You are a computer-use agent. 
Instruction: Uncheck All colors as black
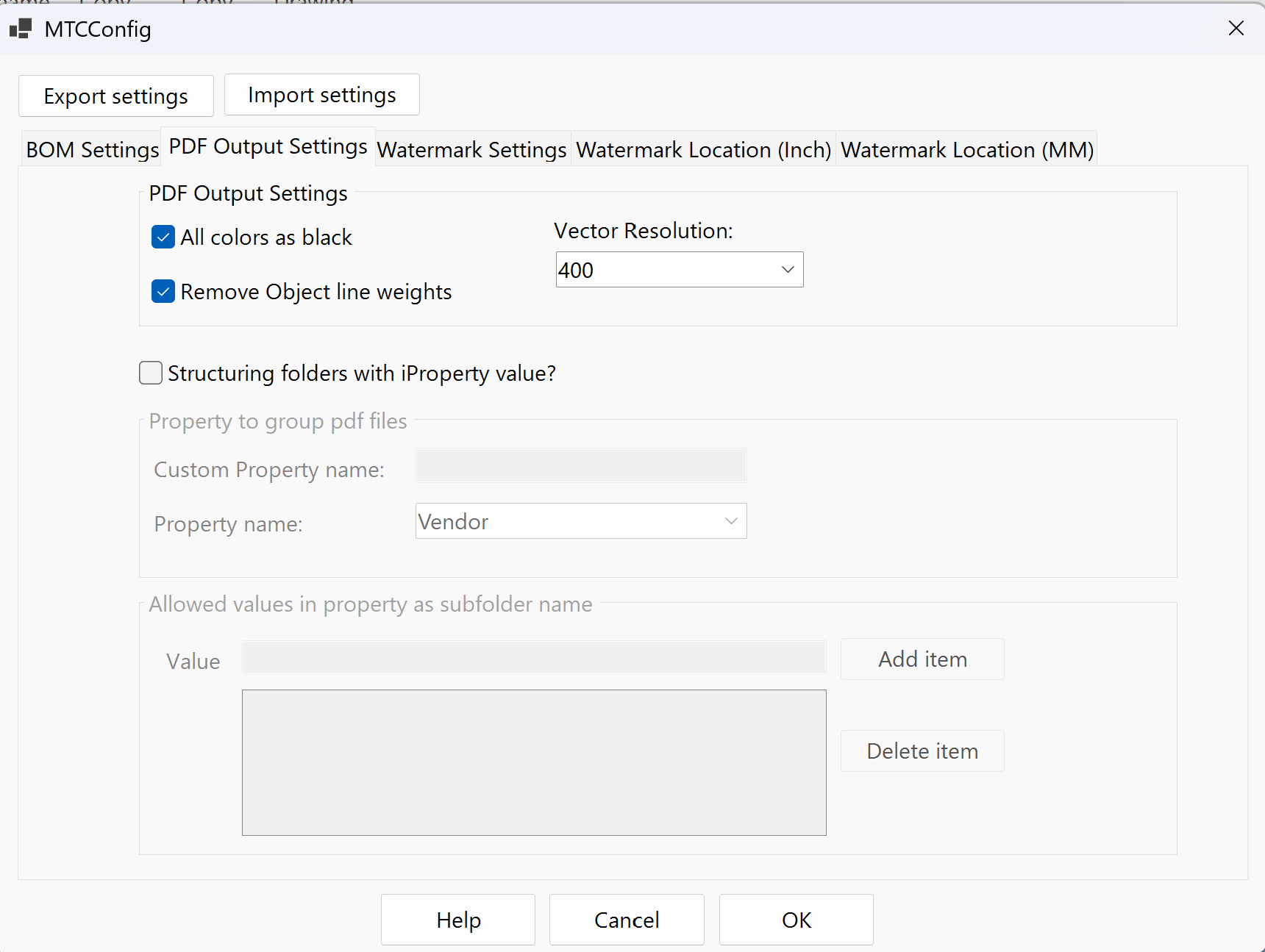pyautogui.click(x=163, y=237)
